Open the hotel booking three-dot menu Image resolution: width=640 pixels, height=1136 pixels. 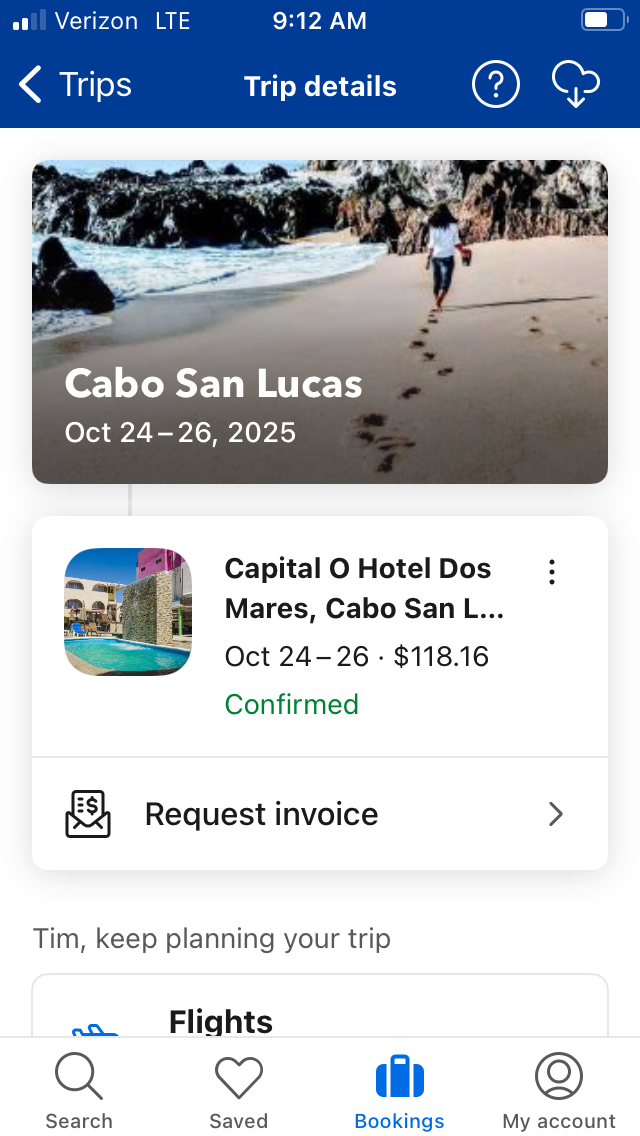coord(551,572)
